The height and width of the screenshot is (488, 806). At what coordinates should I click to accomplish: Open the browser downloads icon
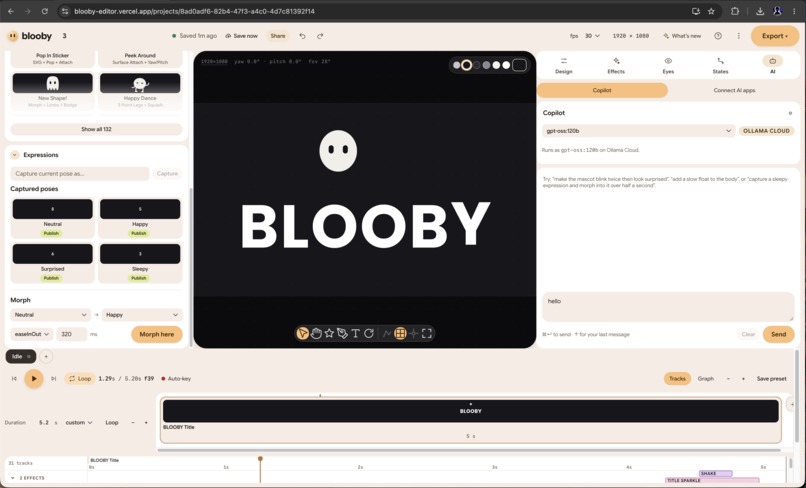click(760, 11)
